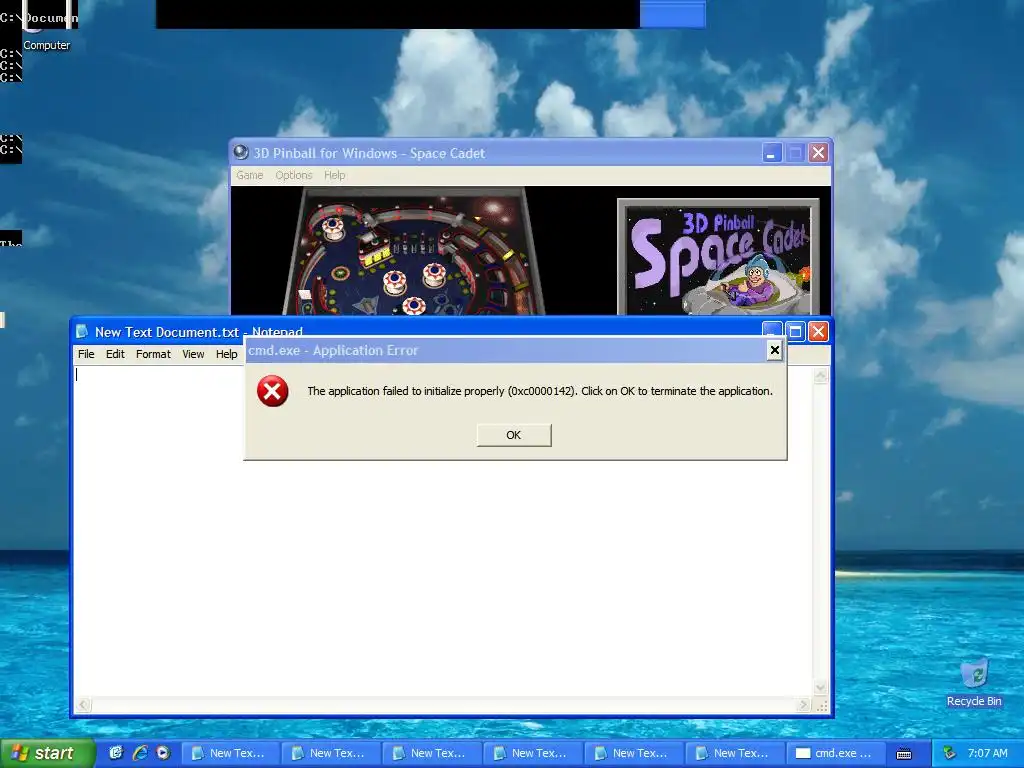Open Notepad's Help menu

(227, 354)
